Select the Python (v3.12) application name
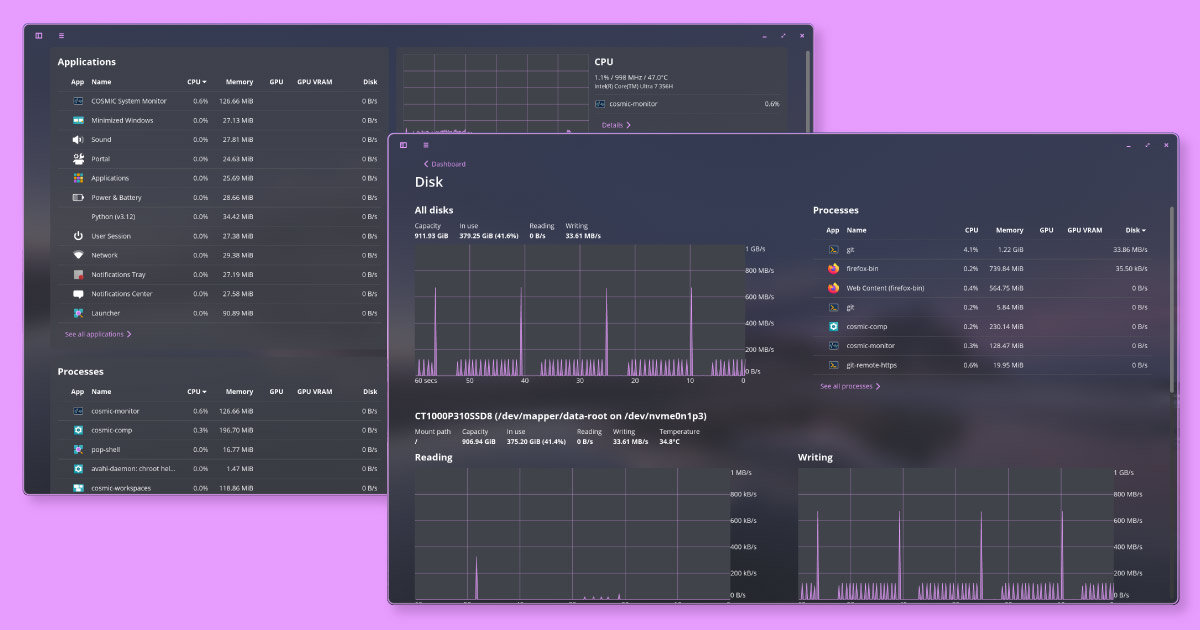The width and height of the screenshot is (1200, 630). pos(114,217)
